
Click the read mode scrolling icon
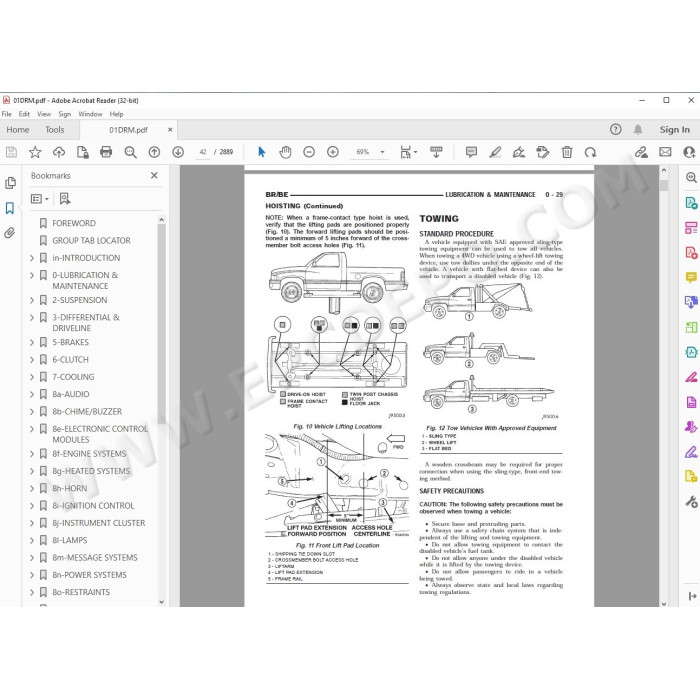point(436,152)
